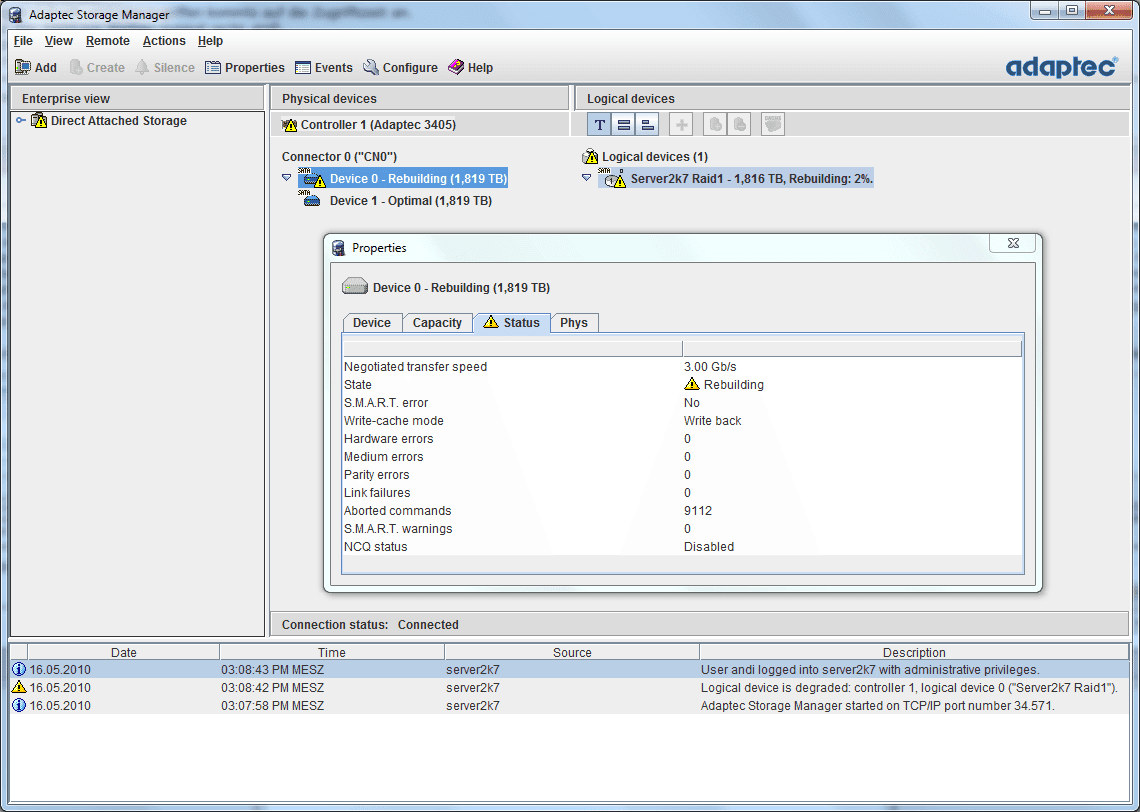Image resolution: width=1140 pixels, height=812 pixels.
Task: Close the Properties dialog
Action: 1013,244
